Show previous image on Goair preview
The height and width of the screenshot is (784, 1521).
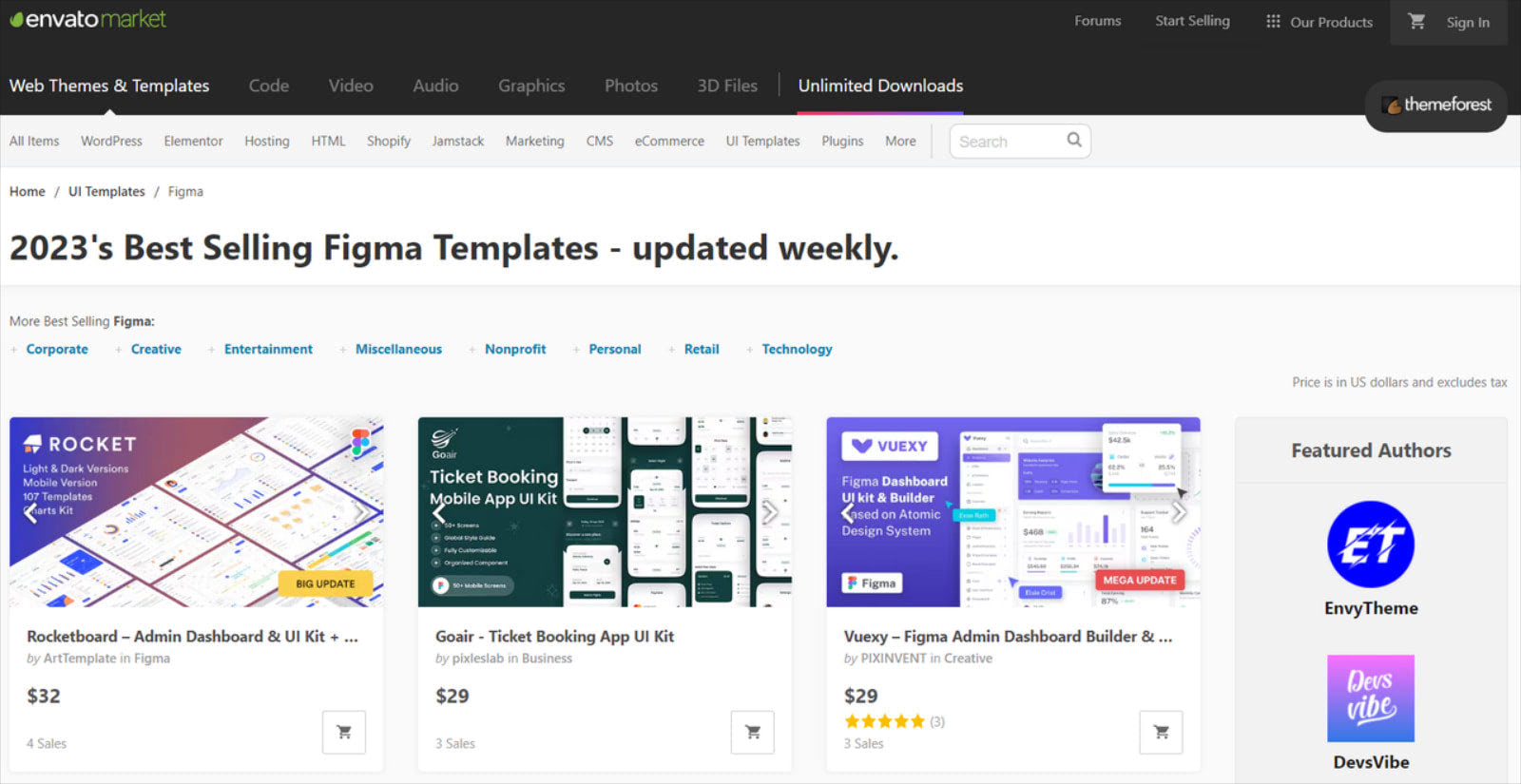[x=439, y=512]
